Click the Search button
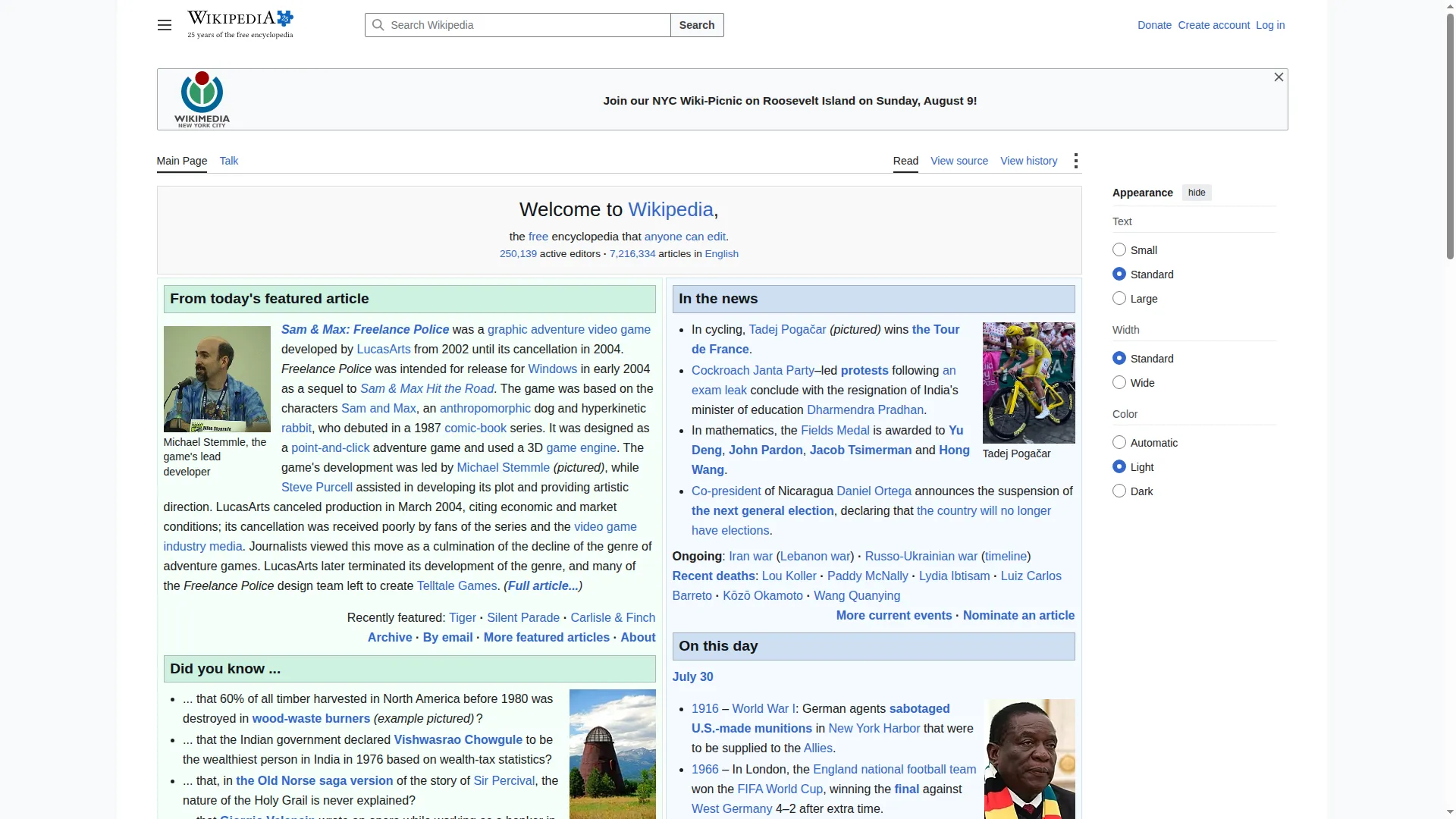Image resolution: width=1456 pixels, height=819 pixels. pyautogui.click(x=697, y=25)
